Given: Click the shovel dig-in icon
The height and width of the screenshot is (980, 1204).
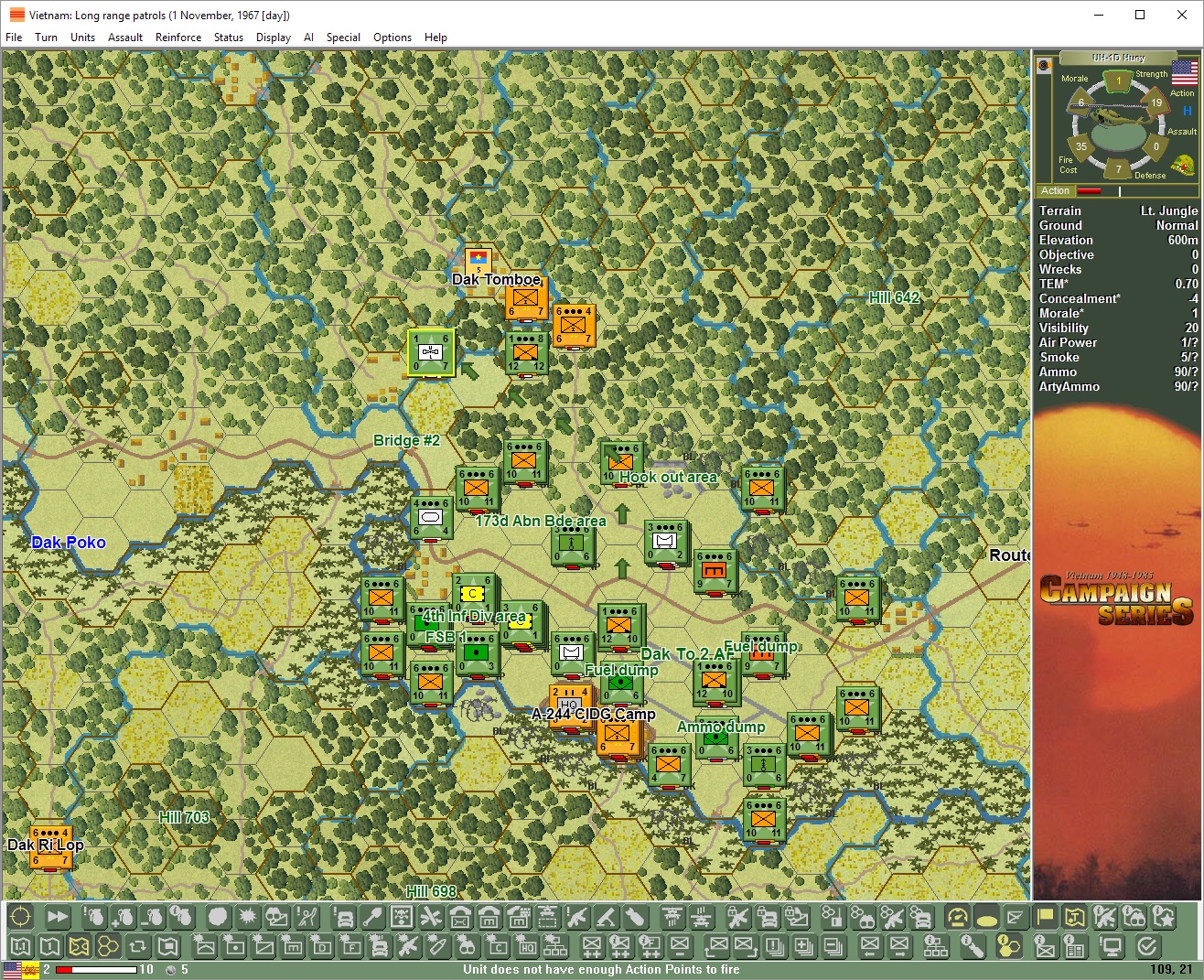Looking at the screenshot, I should (x=374, y=917).
